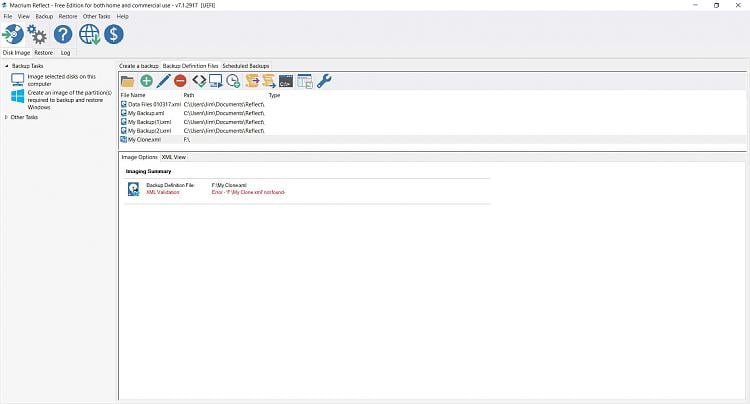This screenshot has height=404, width=750.
Task: Add definition file with green plus icon
Action: pyautogui.click(x=146, y=81)
